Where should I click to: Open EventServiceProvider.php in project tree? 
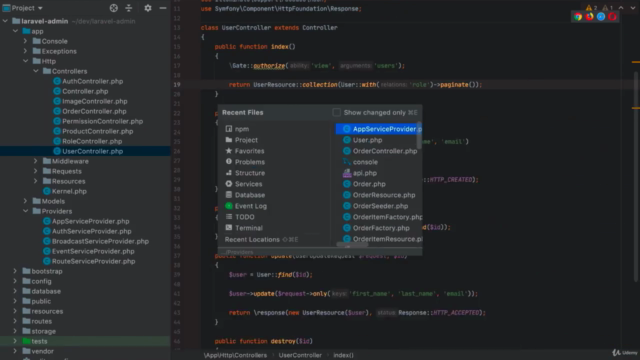pos(93,251)
